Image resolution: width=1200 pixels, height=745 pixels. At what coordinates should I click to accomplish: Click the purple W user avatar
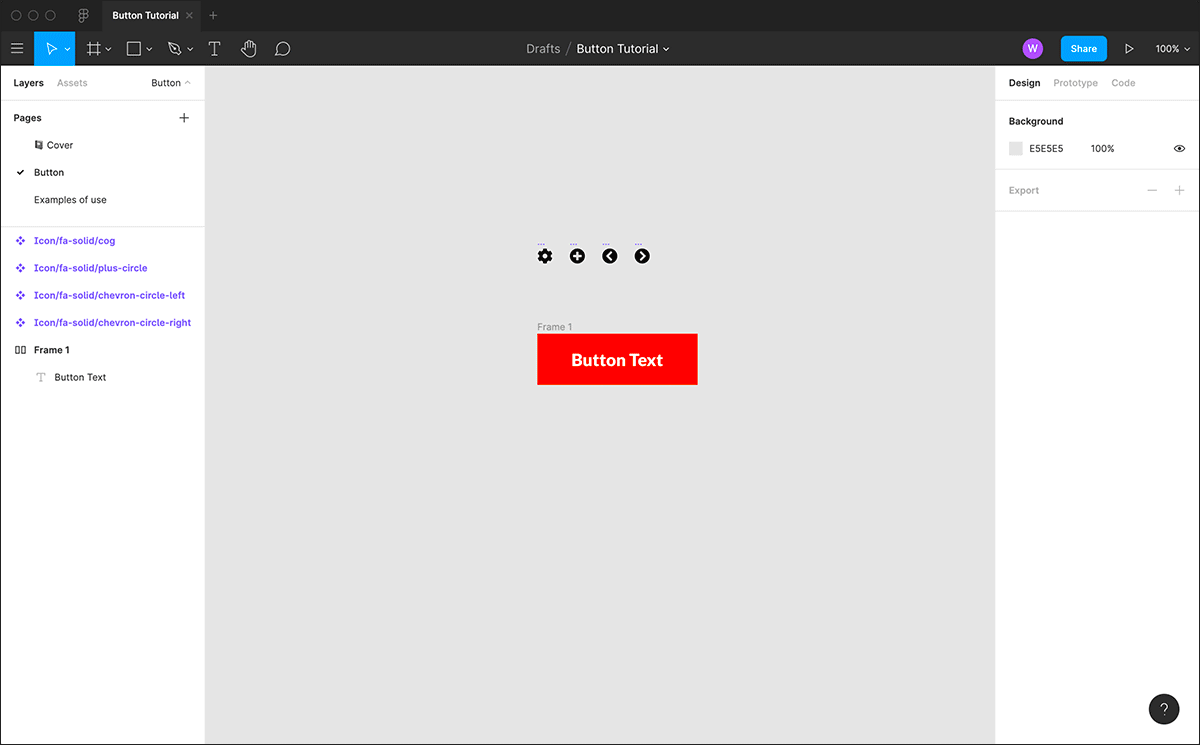(x=1033, y=48)
